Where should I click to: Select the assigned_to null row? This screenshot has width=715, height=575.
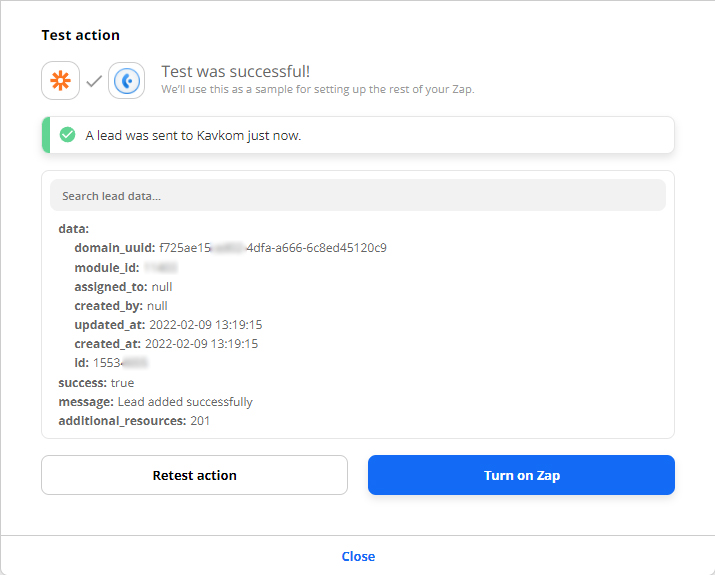123,286
